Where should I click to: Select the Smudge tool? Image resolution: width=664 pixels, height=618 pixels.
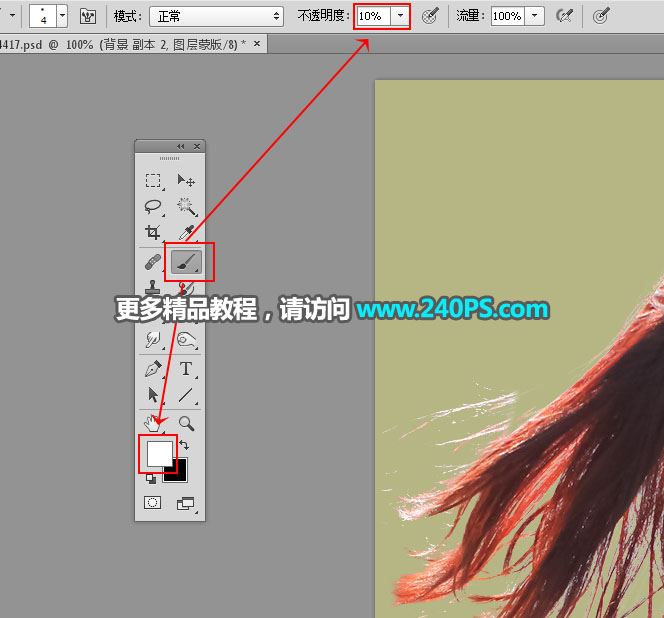click(153, 340)
